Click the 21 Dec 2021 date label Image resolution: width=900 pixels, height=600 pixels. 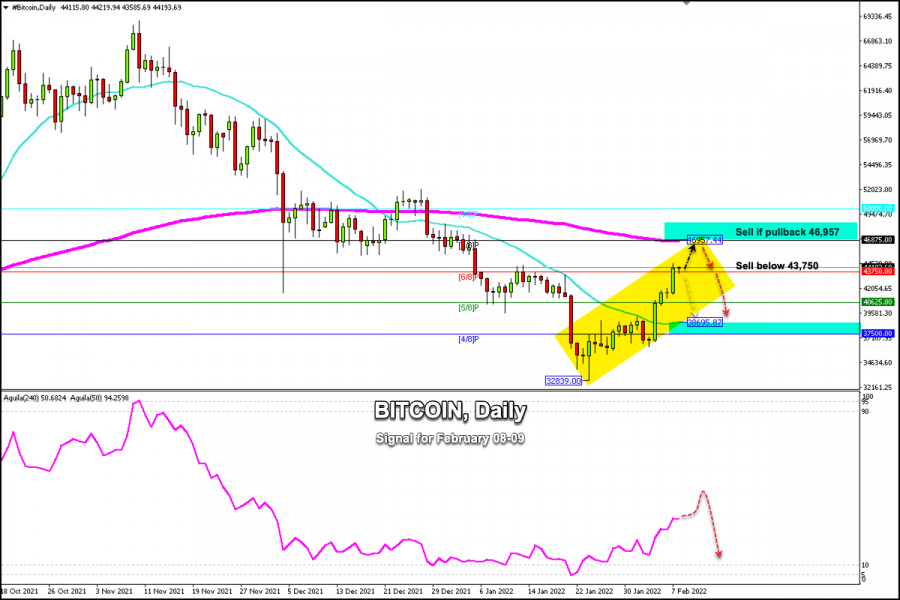coord(403,591)
